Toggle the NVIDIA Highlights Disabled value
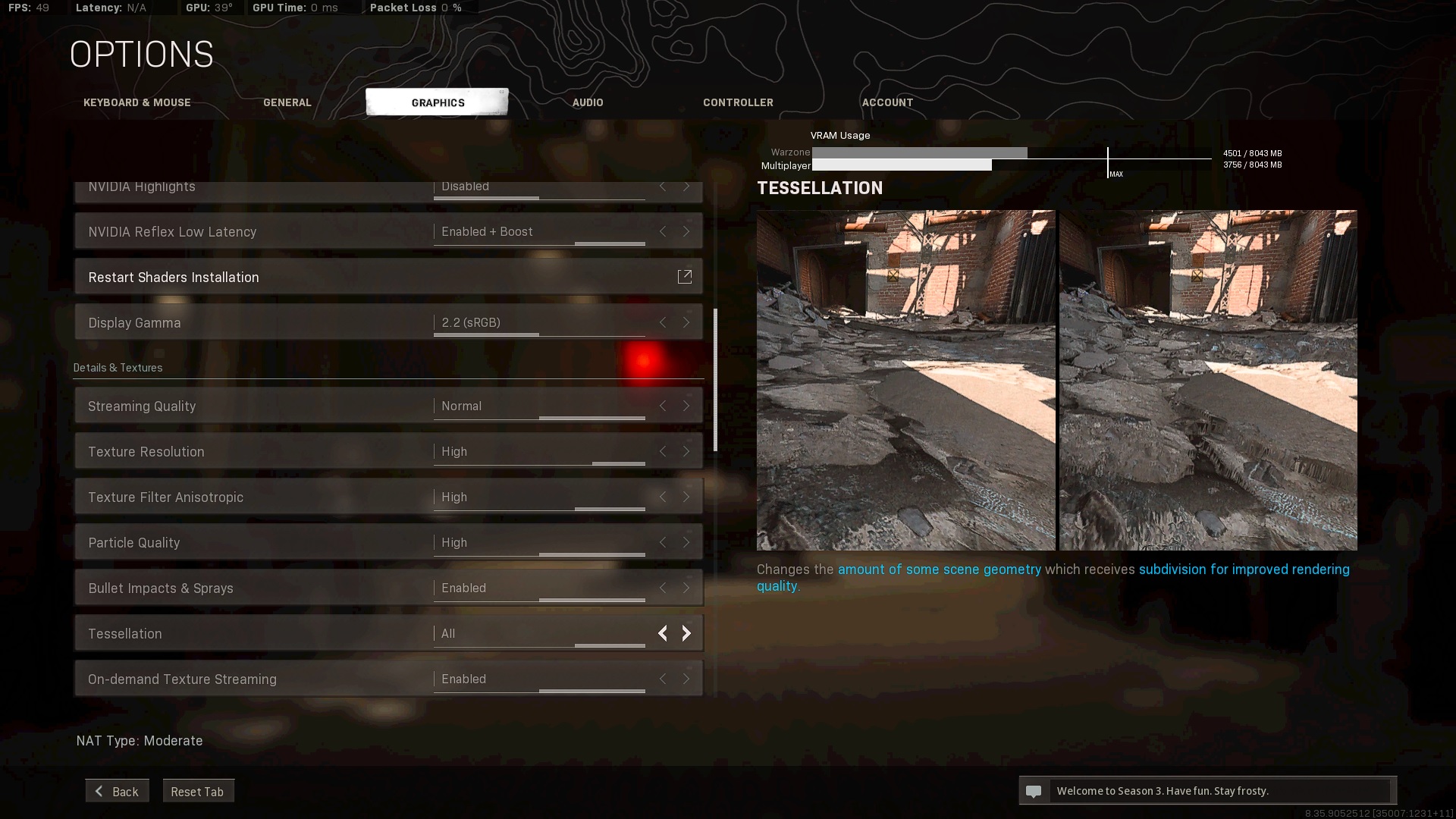 pos(465,187)
